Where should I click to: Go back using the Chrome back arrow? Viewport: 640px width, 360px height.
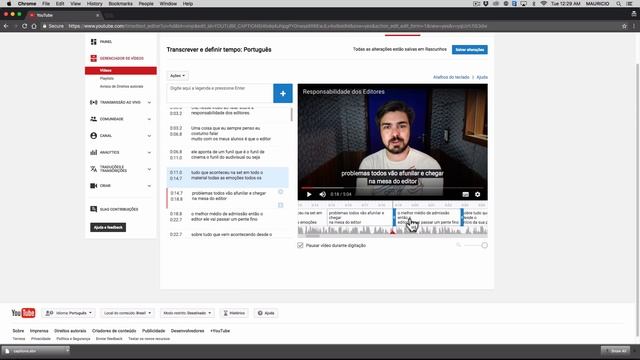pyautogui.click(x=6, y=26)
